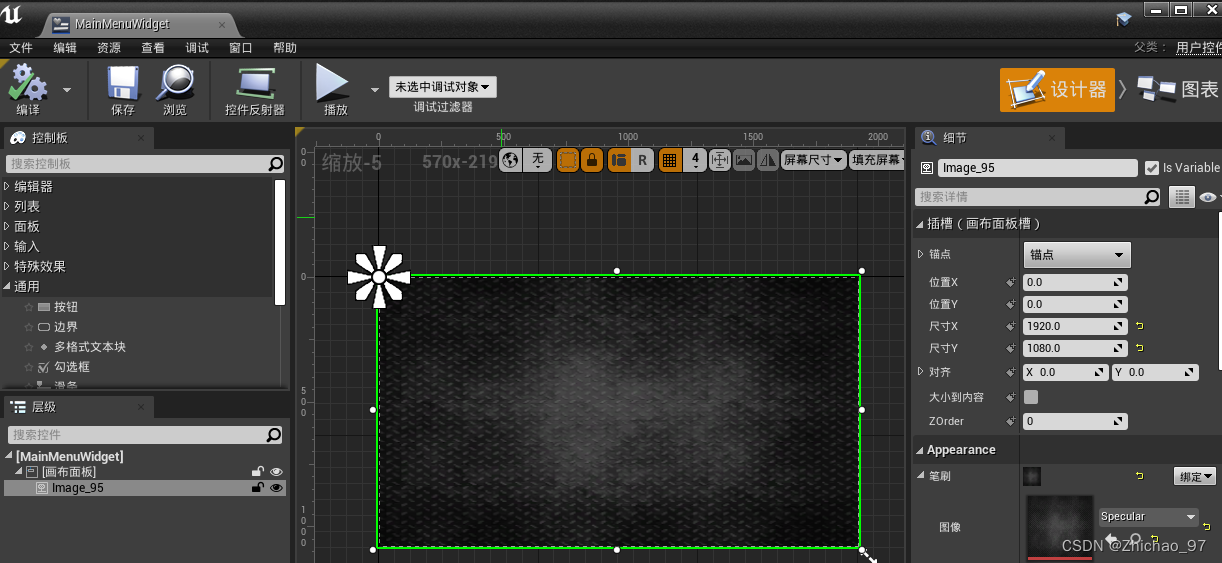
Task: Select the R render transform mode
Action: point(642,160)
